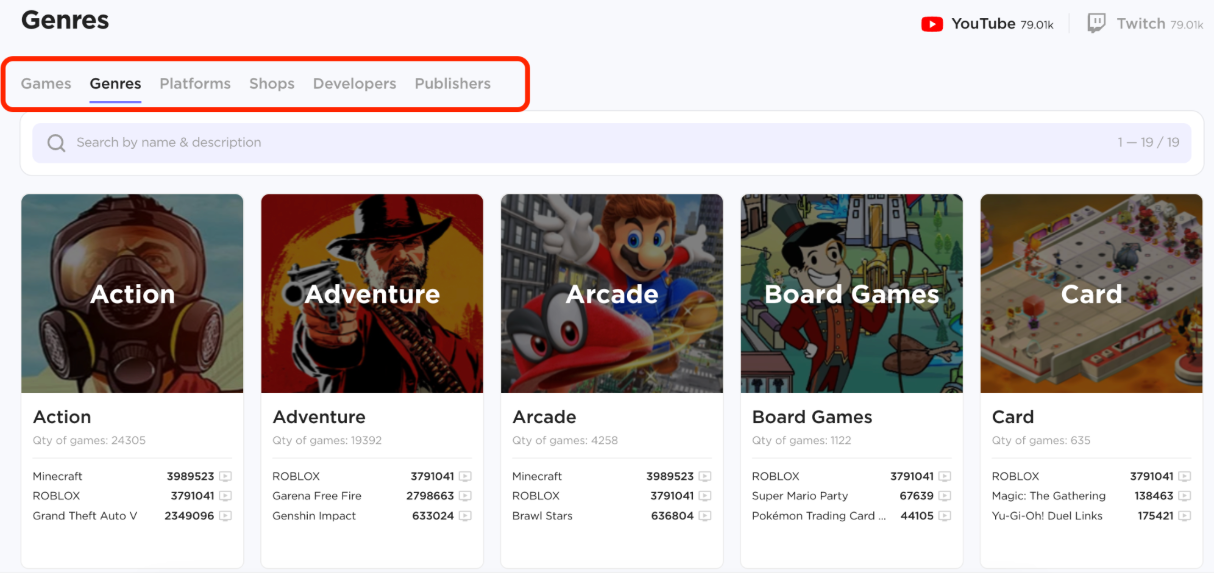Open the Arcade genre thumbnail

point(612,293)
